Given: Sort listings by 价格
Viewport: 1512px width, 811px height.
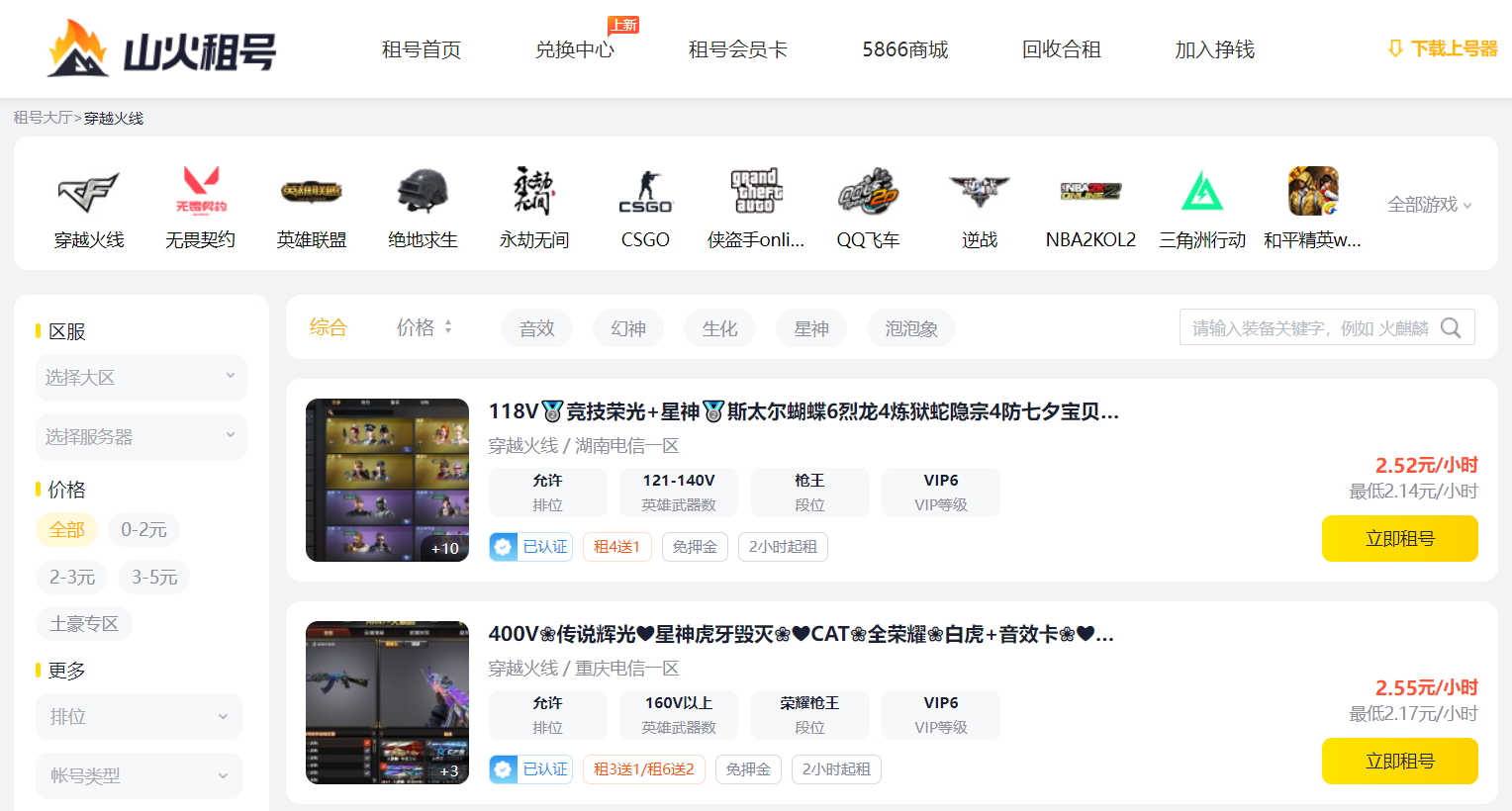Looking at the screenshot, I should [424, 327].
